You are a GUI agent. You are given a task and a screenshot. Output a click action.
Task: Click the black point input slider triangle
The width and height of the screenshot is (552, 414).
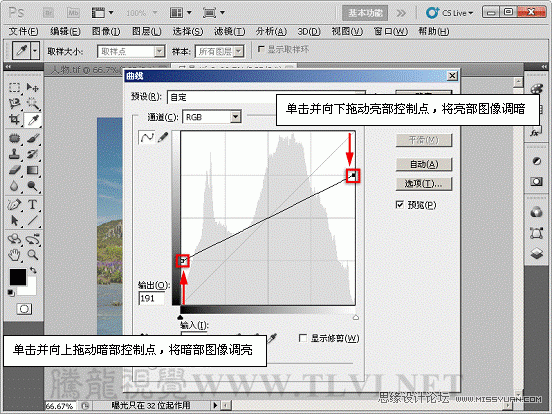point(181,317)
